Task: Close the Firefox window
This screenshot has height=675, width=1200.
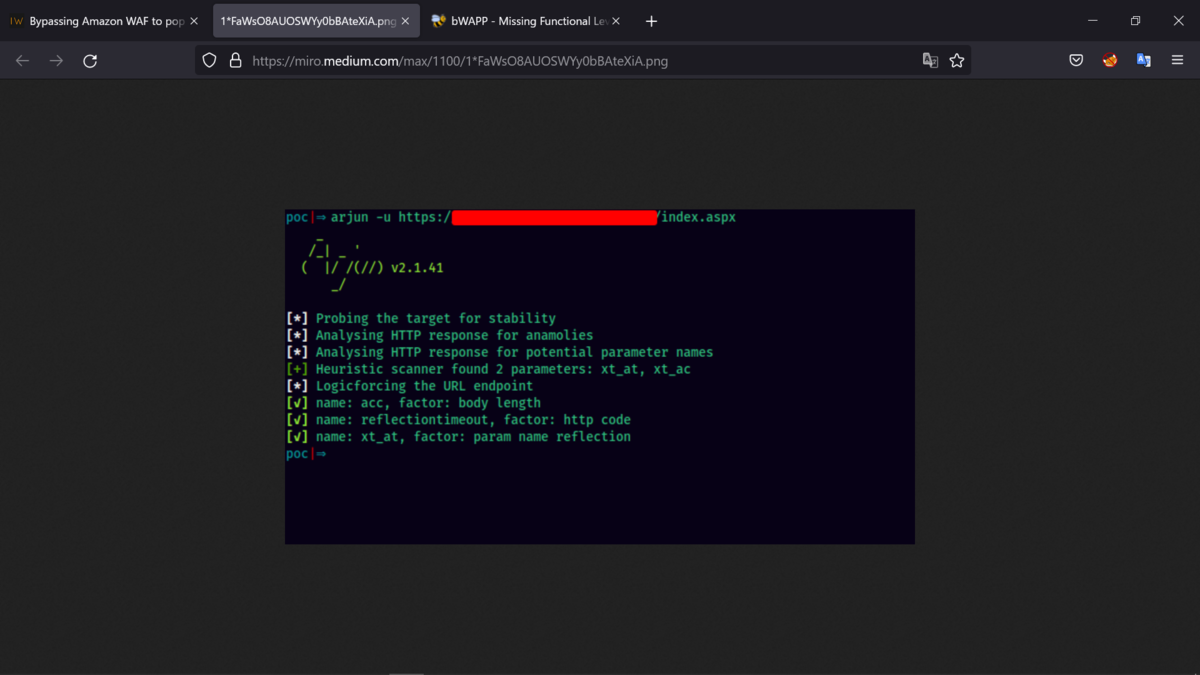Action: [x=1178, y=21]
